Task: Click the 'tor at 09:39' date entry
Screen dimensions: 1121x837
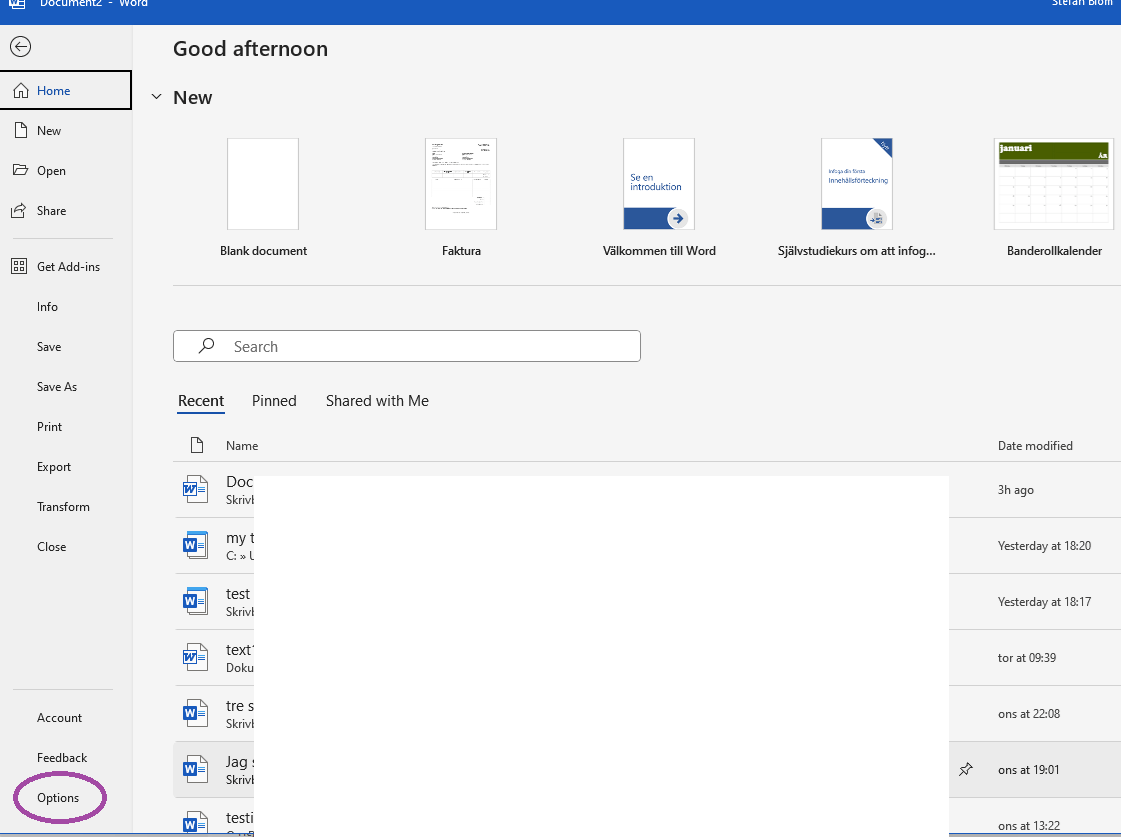Action: click(1027, 658)
